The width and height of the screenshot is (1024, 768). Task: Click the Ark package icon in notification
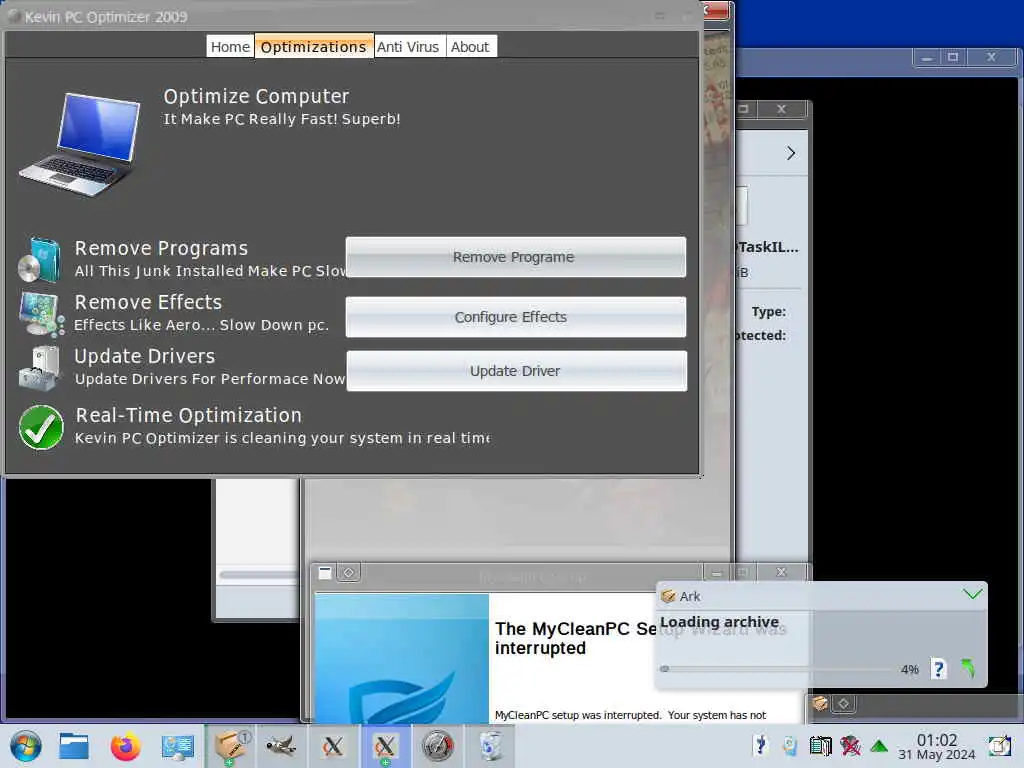click(x=668, y=596)
